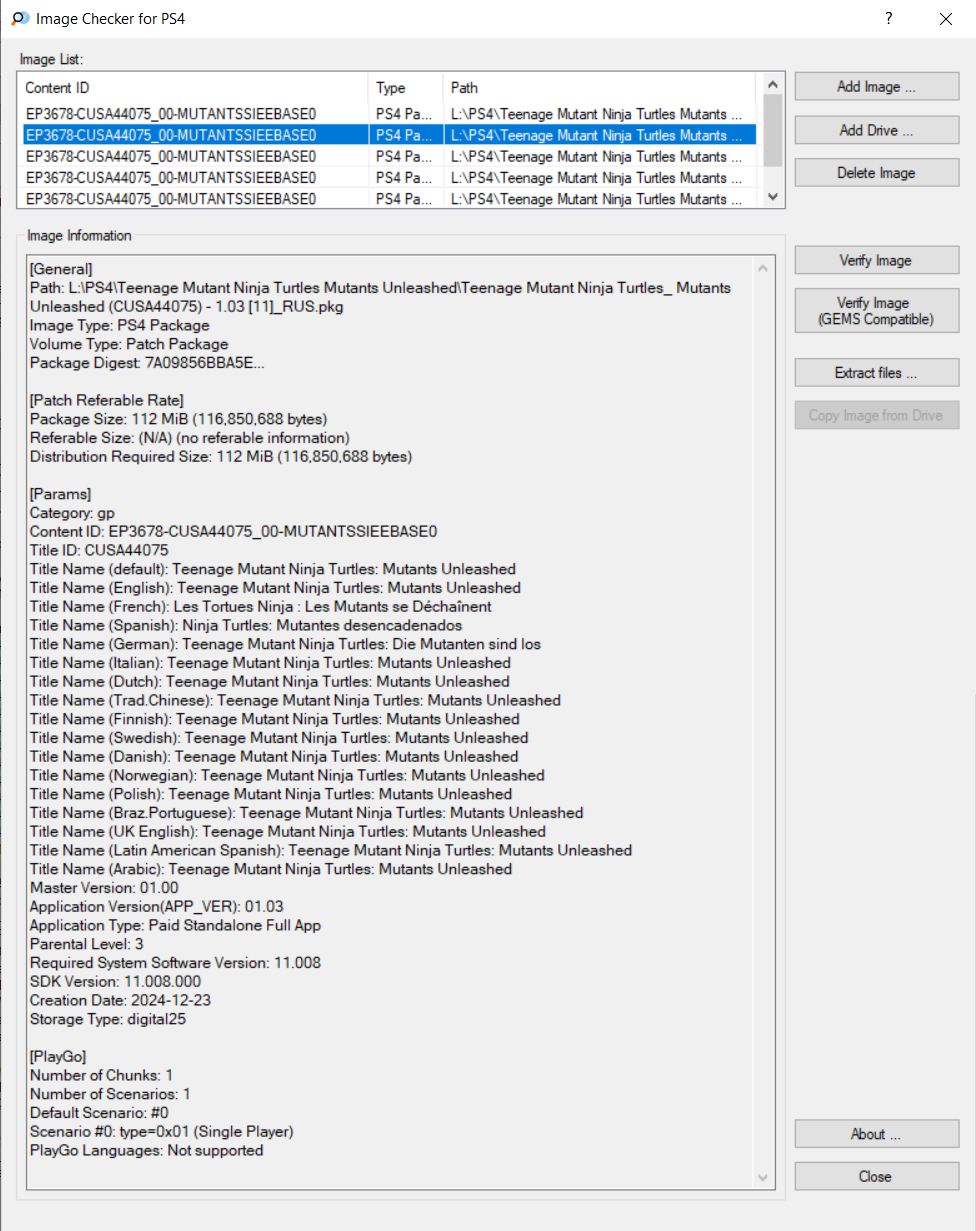The height and width of the screenshot is (1231, 976).
Task: Click the Image List scrollbar down arrow
Action: click(x=772, y=198)
